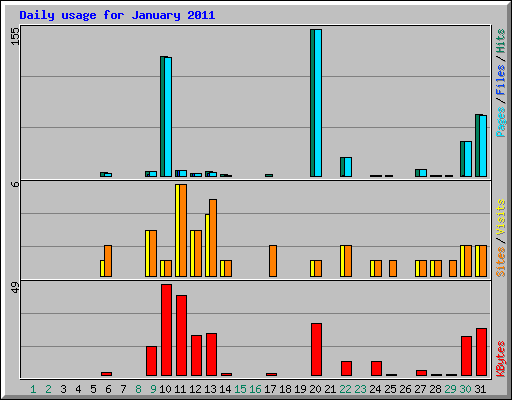This screenshot has height=400, width=512.
Task: Click the day label 11
Action: click(x=180, y=389)
